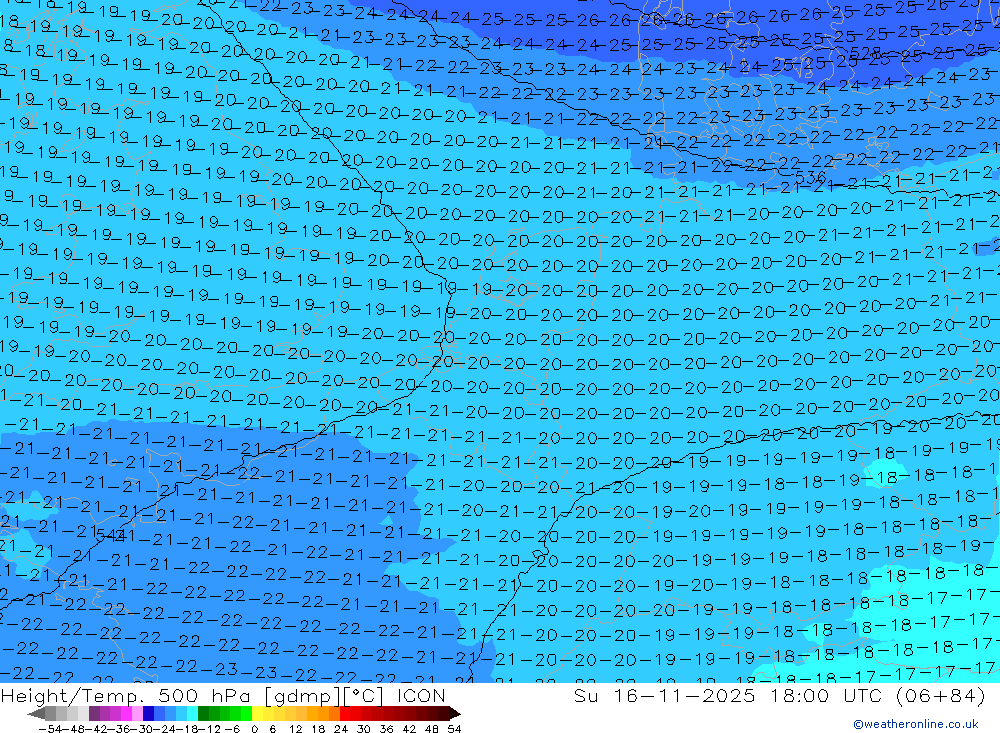Click the '536' height contour label

[x=810, y=176]
